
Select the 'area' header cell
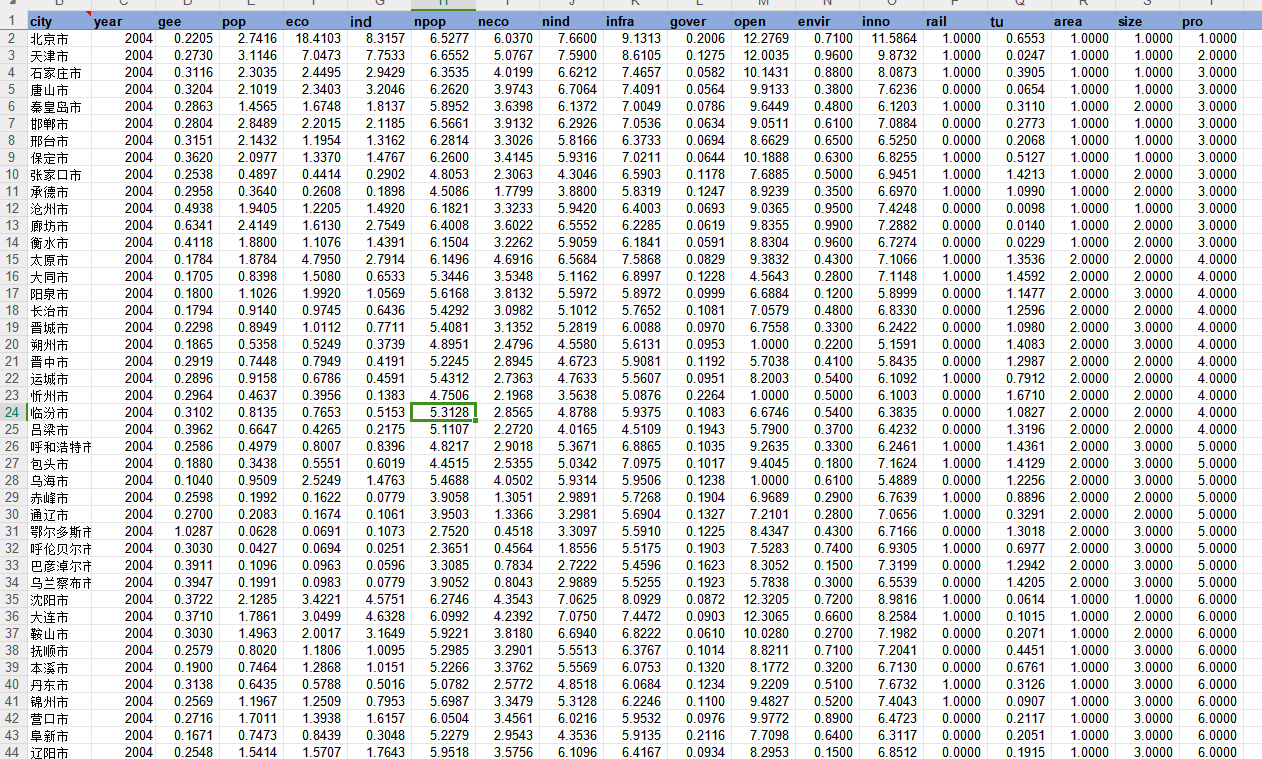(1083, 22)
